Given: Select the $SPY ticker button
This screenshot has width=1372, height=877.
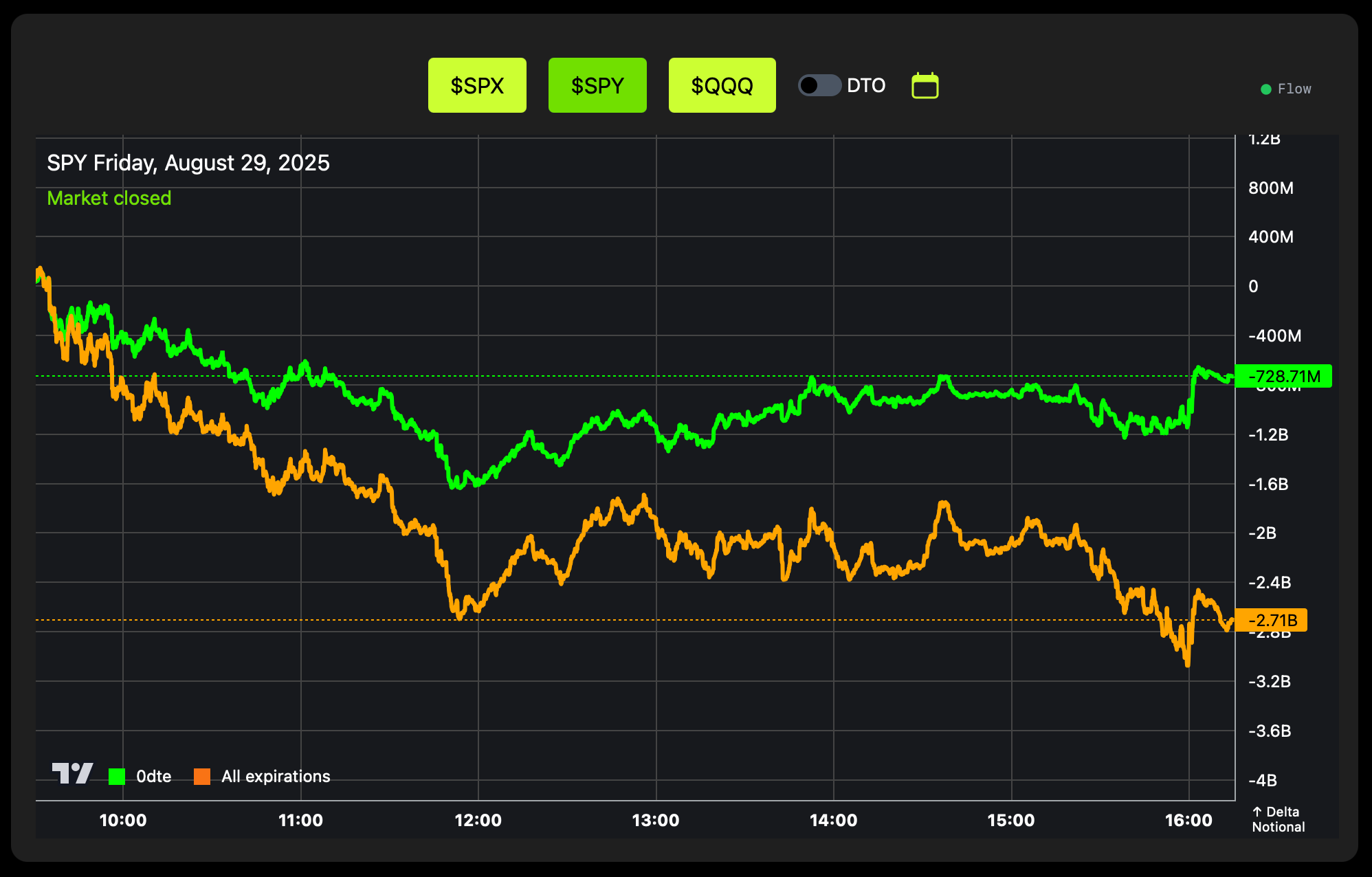Looking at the screenshot, I should coord(597,85).
